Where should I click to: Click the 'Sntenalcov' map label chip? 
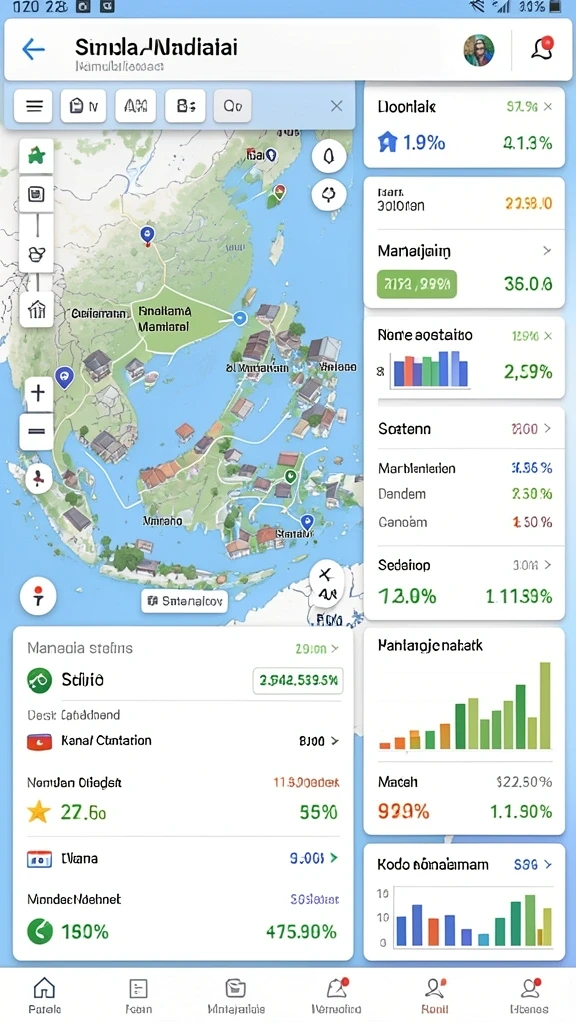(185, 601)
